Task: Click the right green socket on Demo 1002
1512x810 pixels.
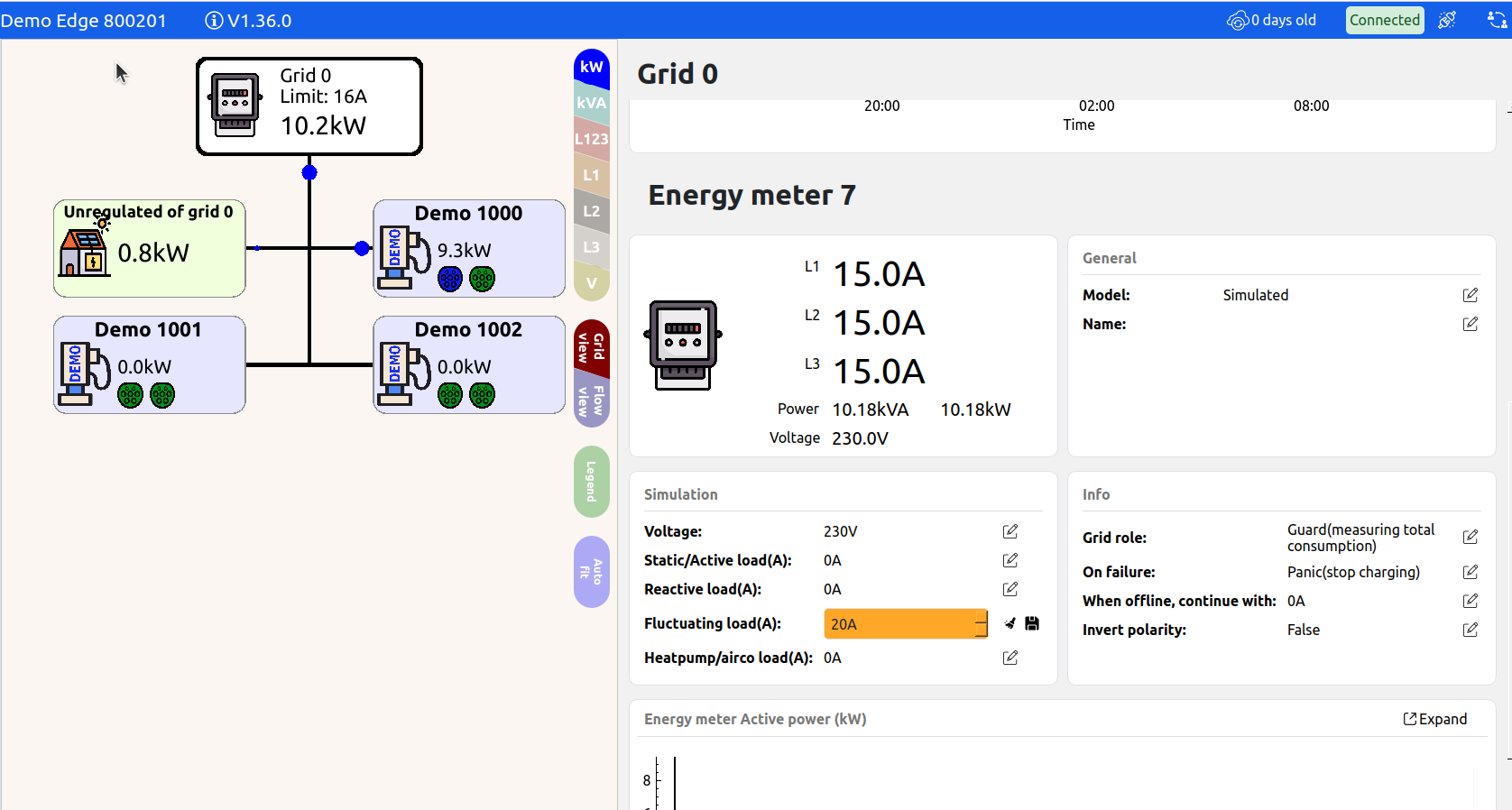Action: click(x=483, y=395)
